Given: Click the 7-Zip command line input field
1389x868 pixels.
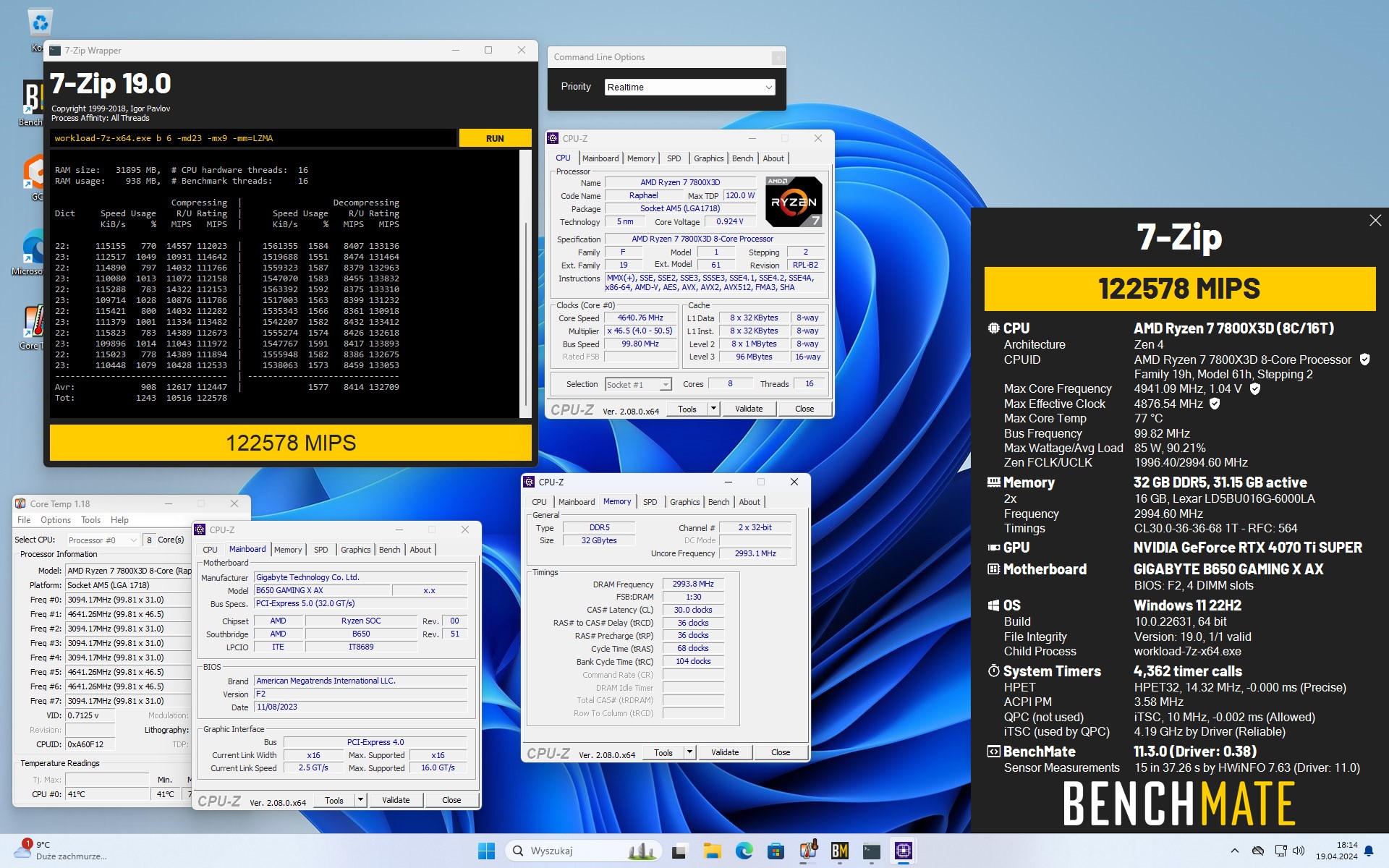Looking at the screenshot, I should coord(253,138).
